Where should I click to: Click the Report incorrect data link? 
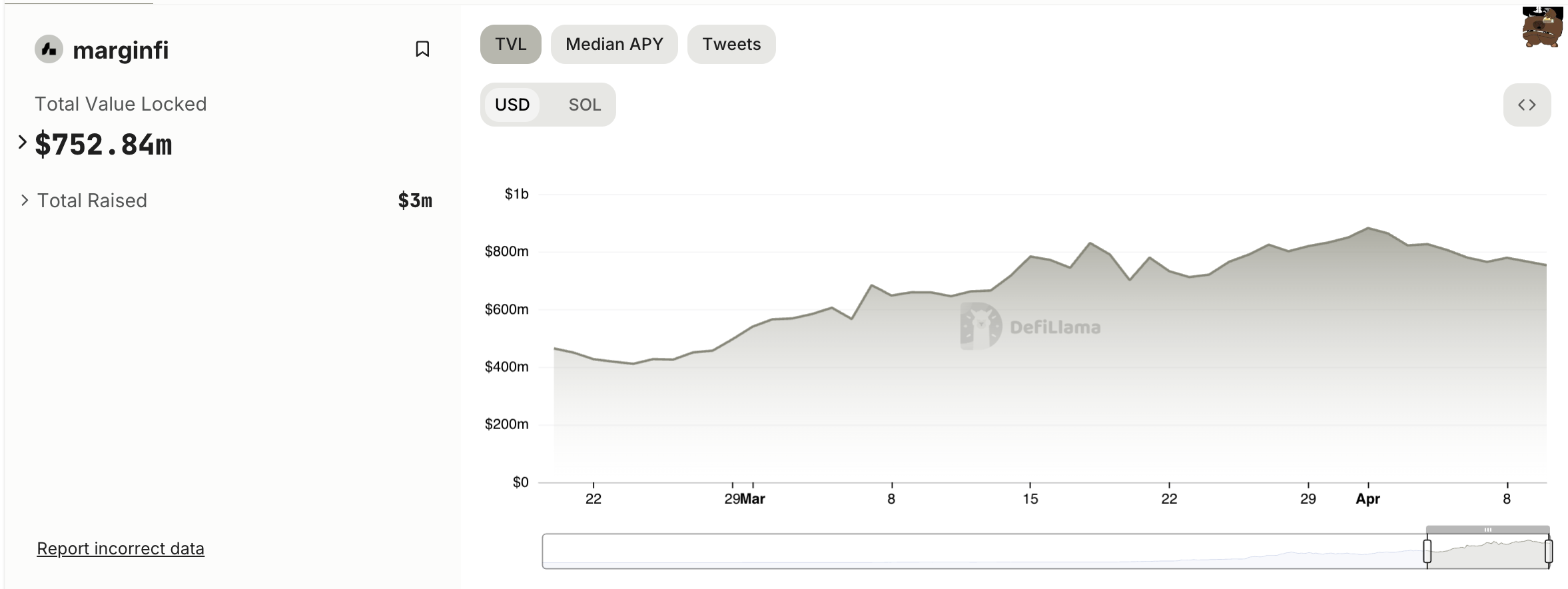[x=121, y=548]
